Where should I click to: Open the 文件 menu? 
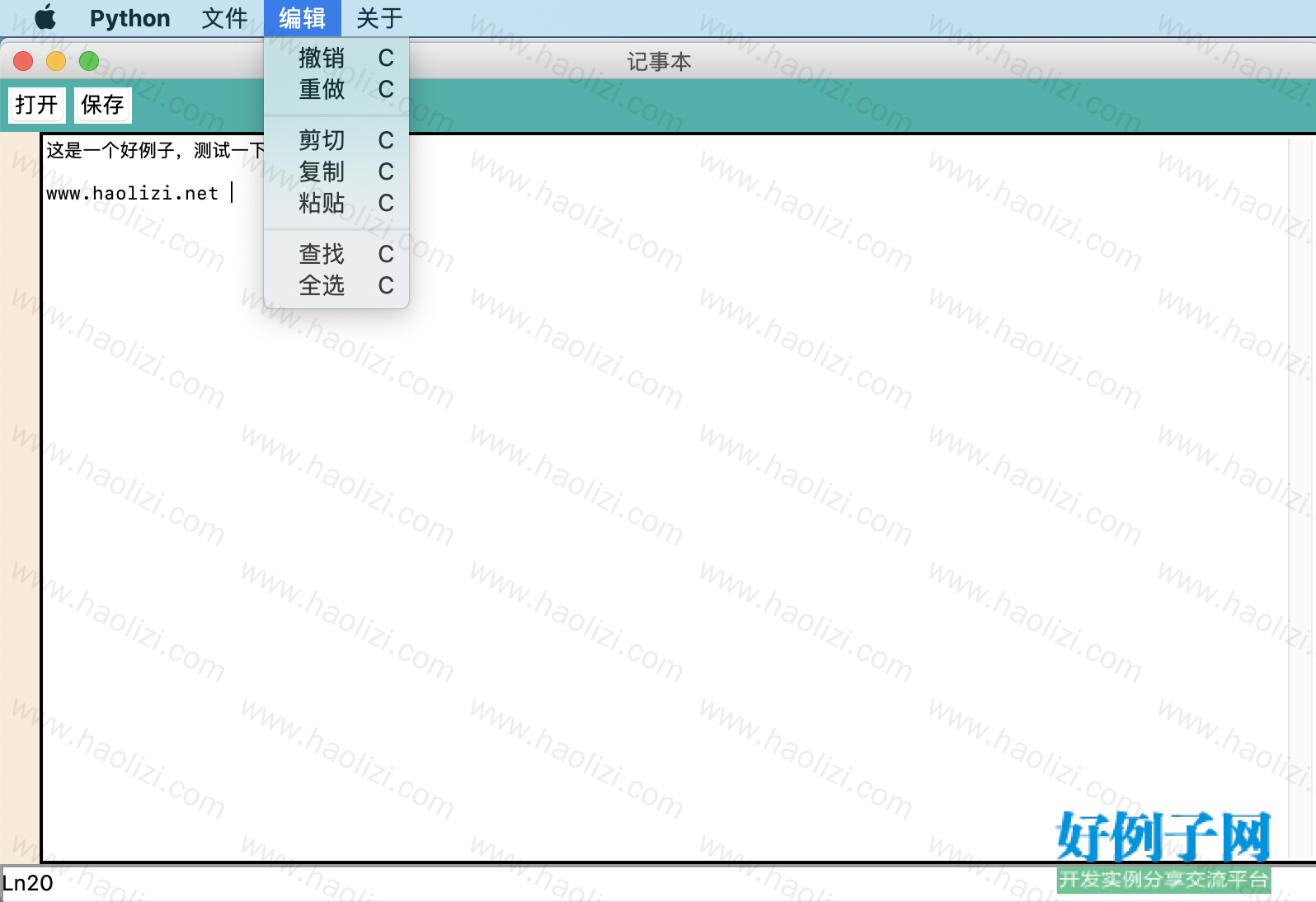[x=224, y=18]
